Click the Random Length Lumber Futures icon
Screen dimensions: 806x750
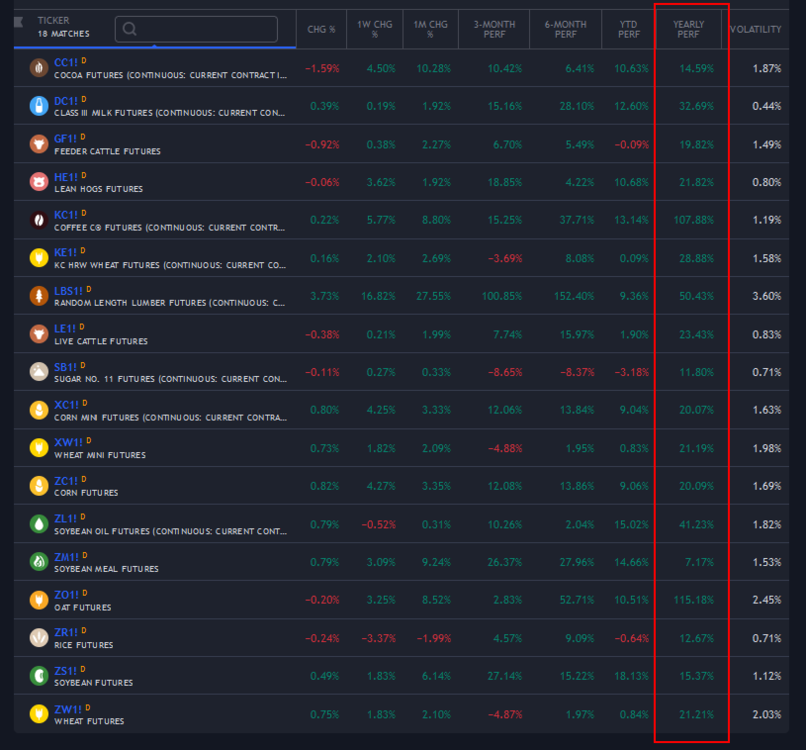pos(38,296)
